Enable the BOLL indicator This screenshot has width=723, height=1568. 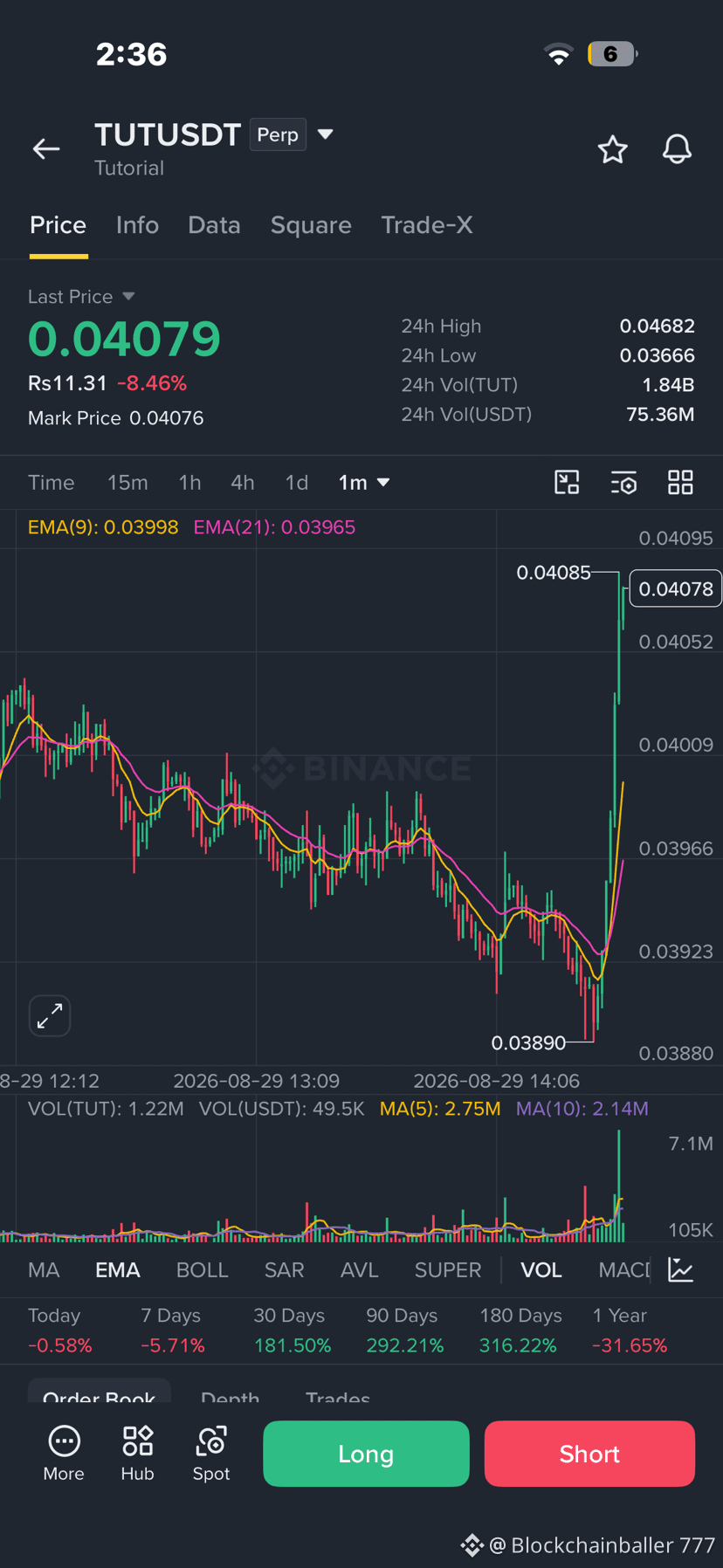202,1269
